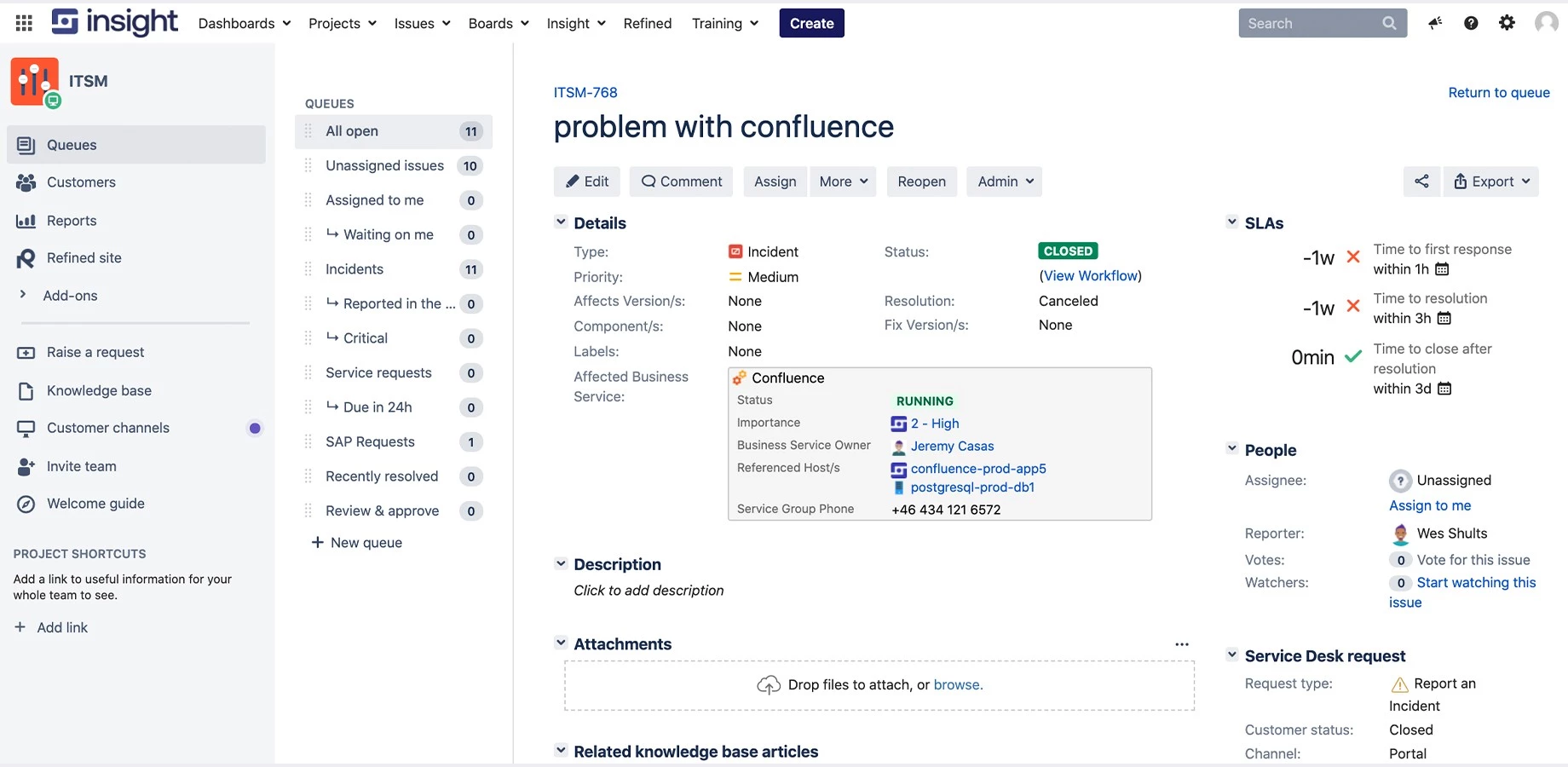
Task: Open the Attachments three-dot menu
Action: point(1181,644)
